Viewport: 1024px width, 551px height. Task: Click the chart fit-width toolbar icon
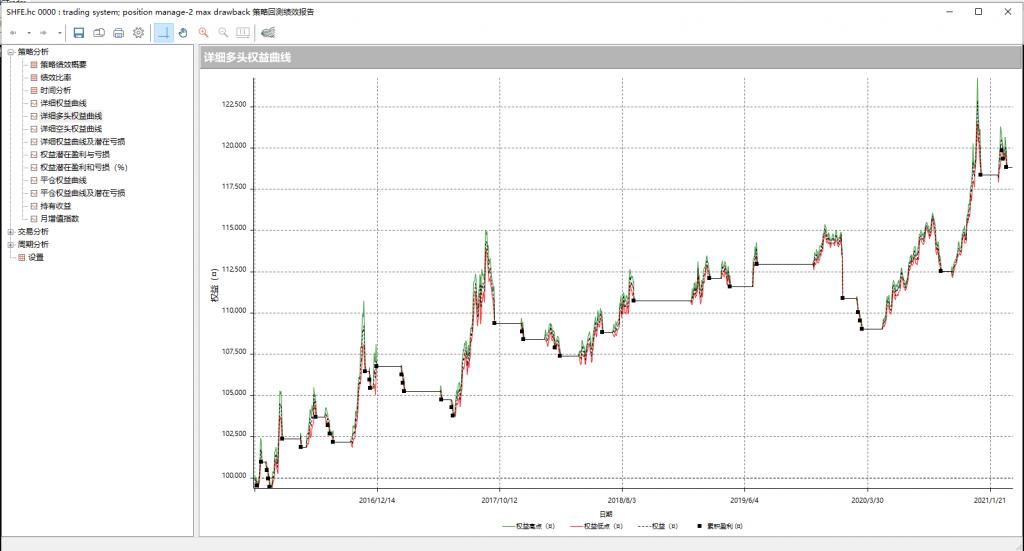[x=243, y=33]
